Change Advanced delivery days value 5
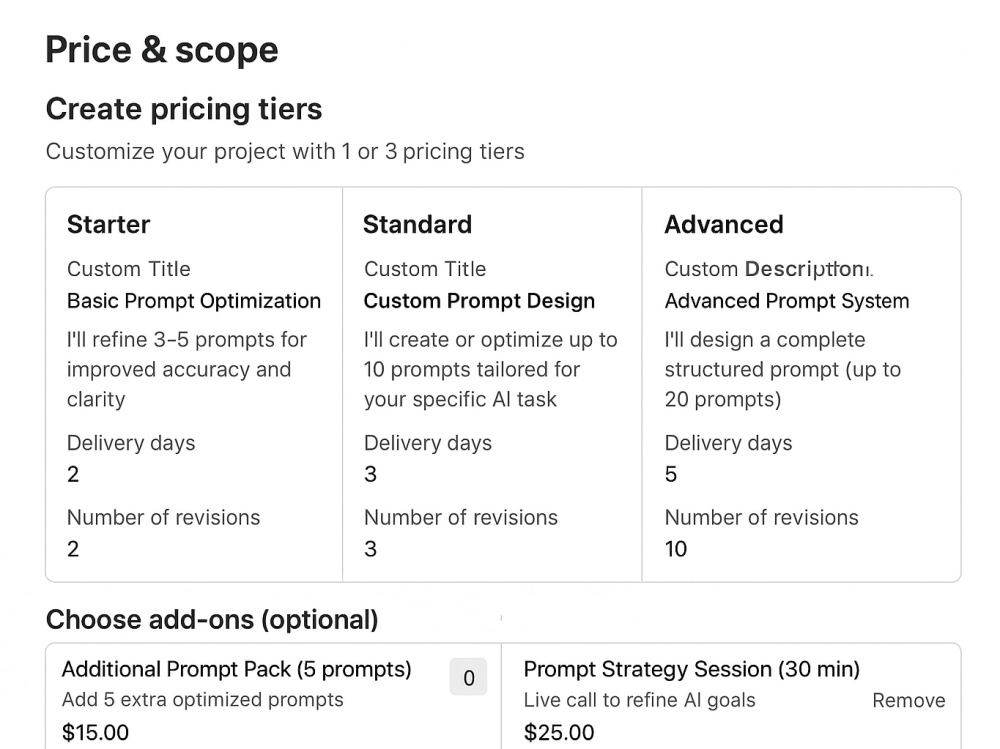The height and width of the screenshot is (749, 1000). [x=671, y=474]
